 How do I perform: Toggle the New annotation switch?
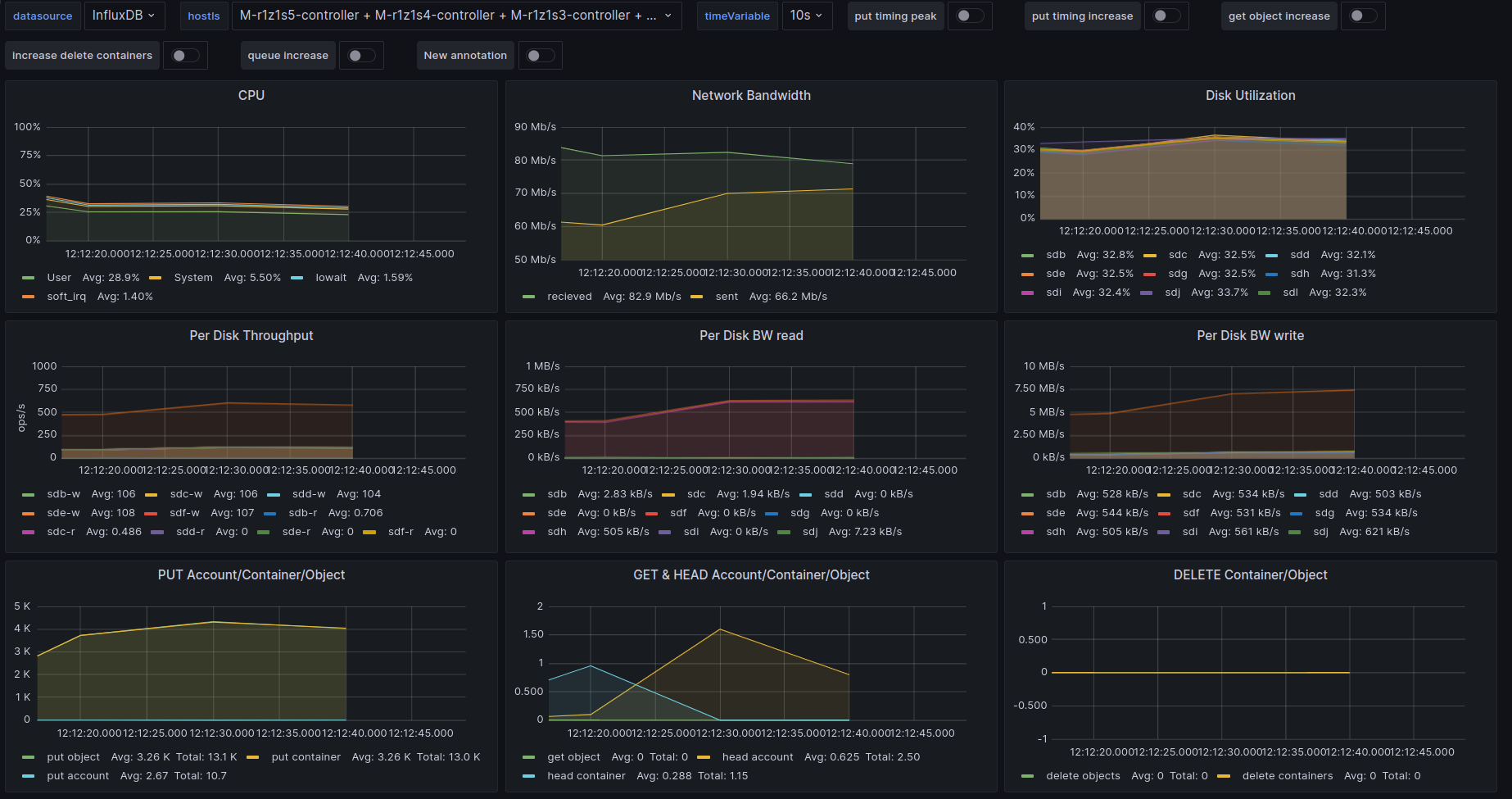(x=540, y=56)
